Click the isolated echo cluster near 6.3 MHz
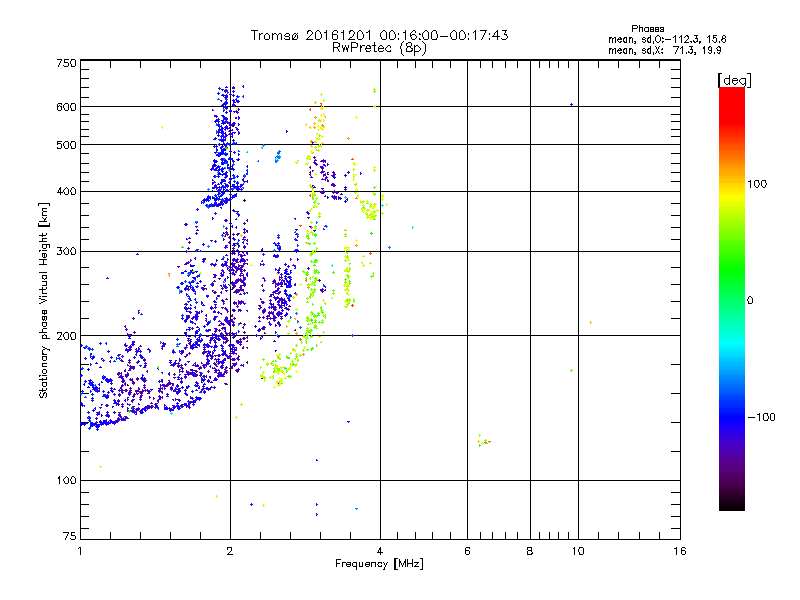This screenshot has width=800, height=600. [483, 441]
